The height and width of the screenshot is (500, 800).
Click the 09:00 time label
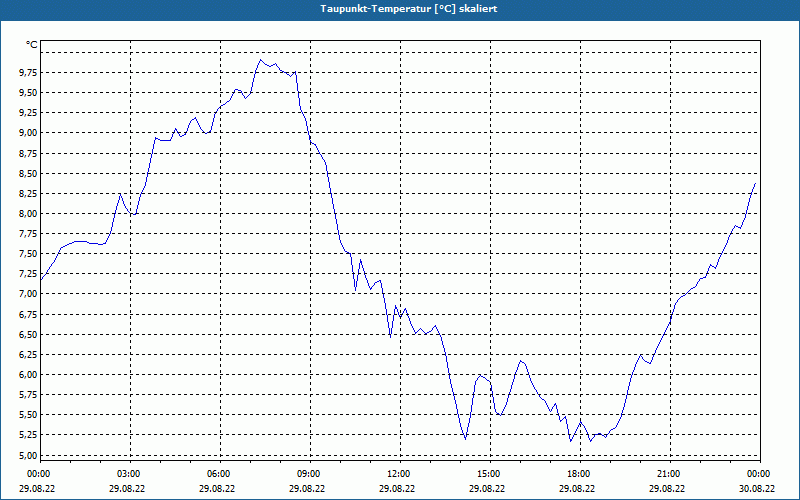[310, 474]
